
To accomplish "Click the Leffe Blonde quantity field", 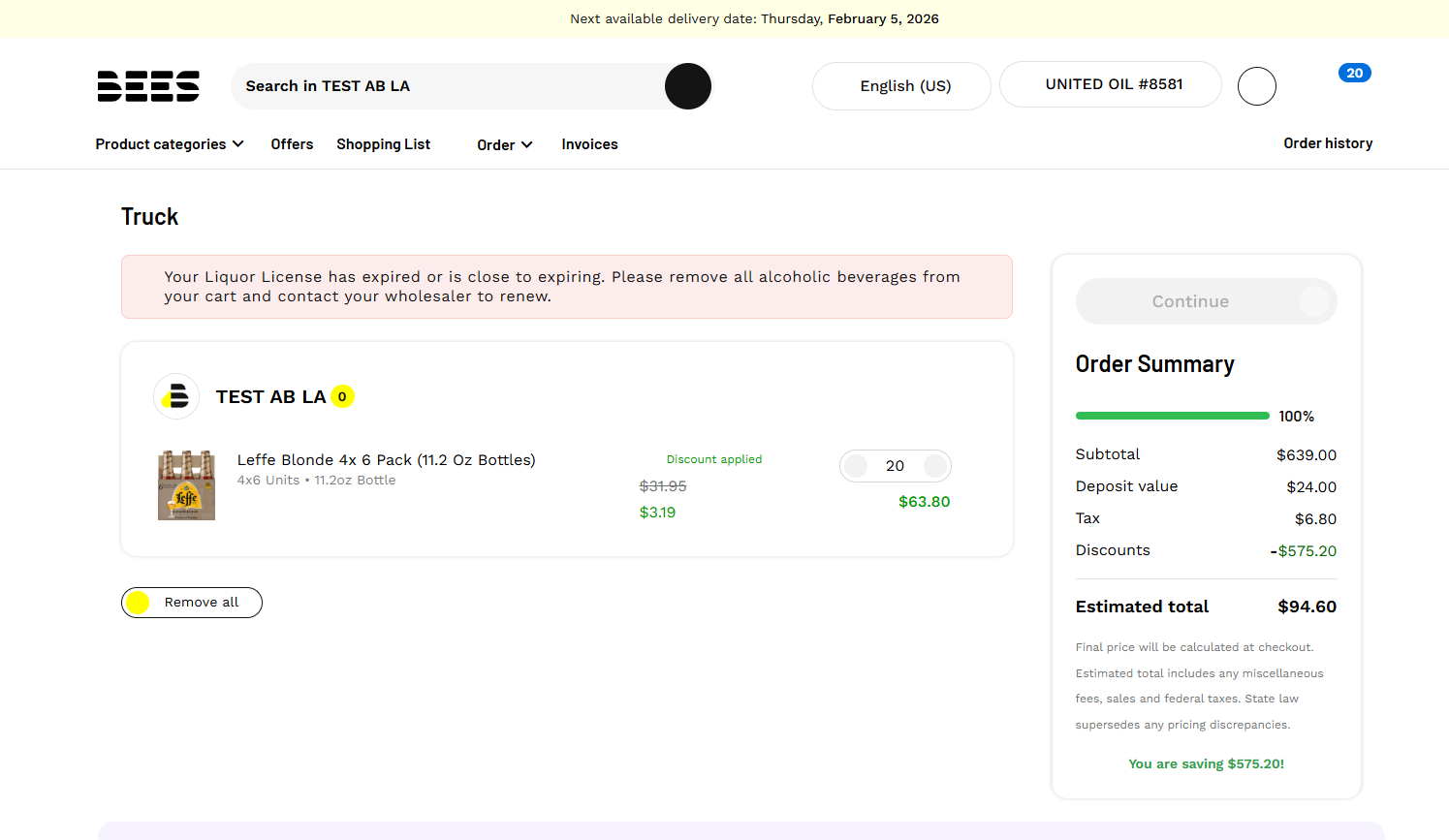I will coord(896,466).
